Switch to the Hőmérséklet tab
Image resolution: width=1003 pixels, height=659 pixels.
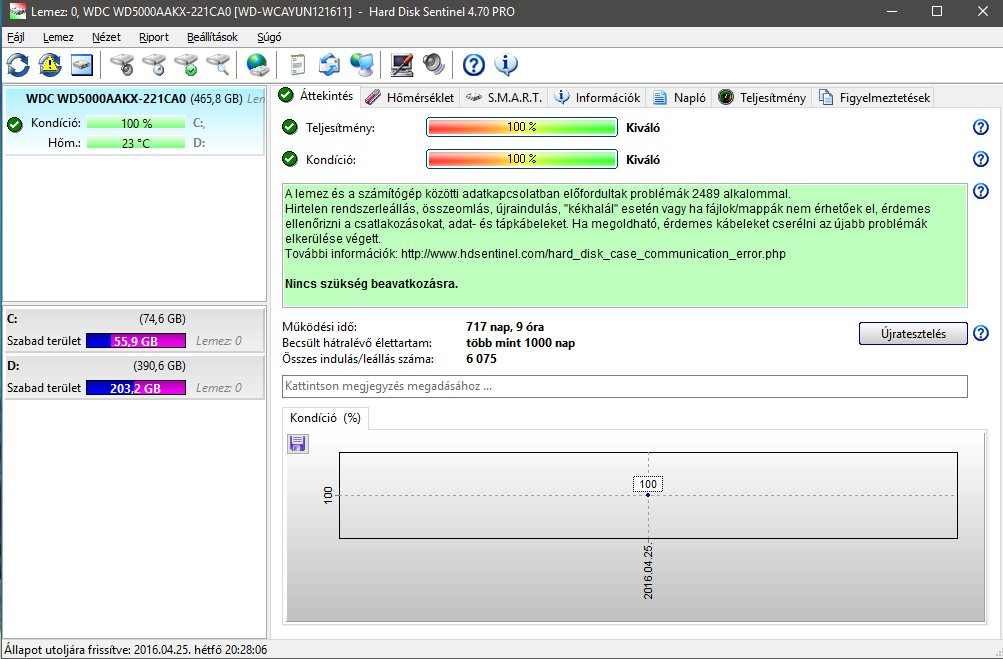click(x=409, y=97)
